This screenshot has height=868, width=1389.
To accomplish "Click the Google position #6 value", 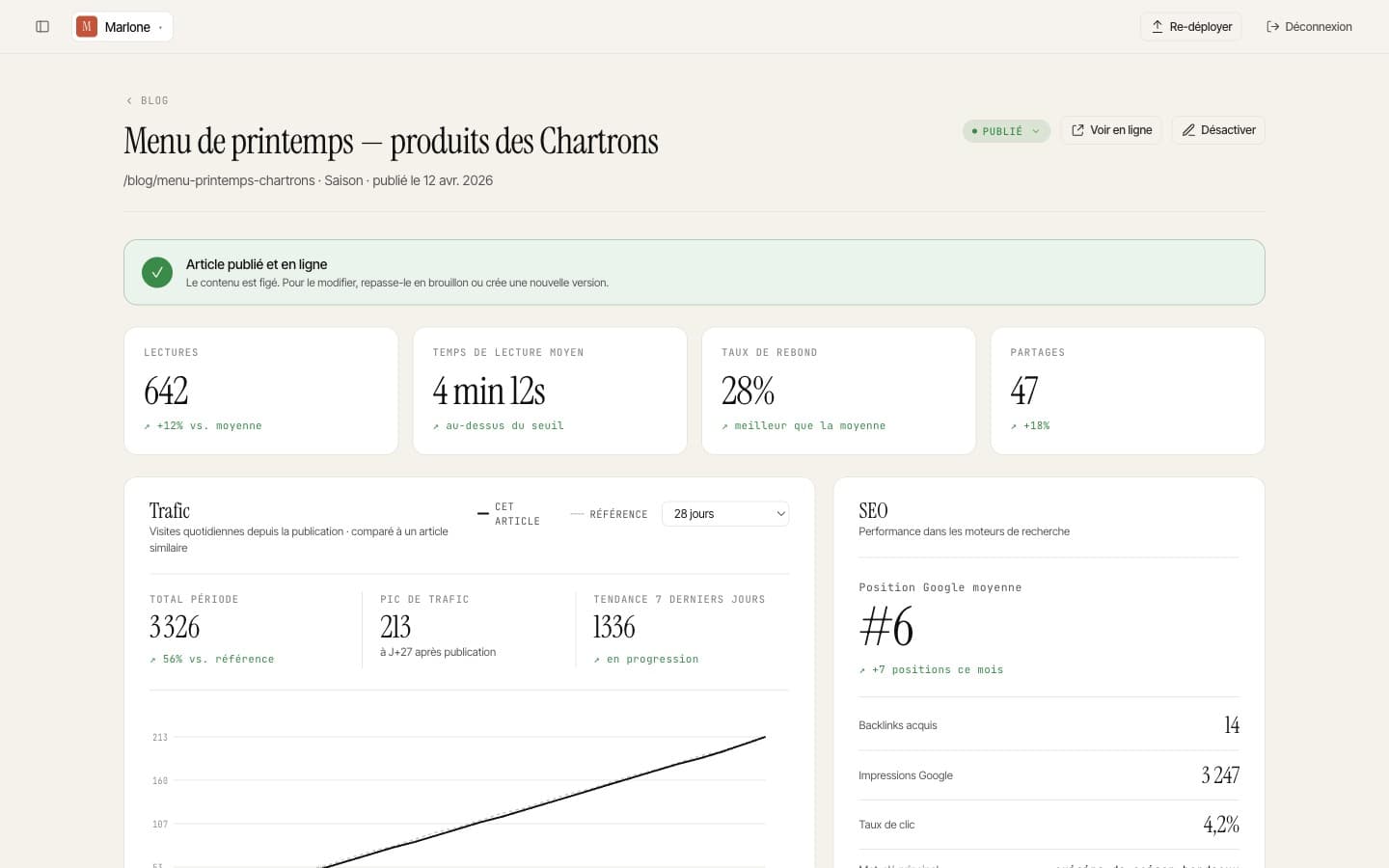I will point(886,627).
